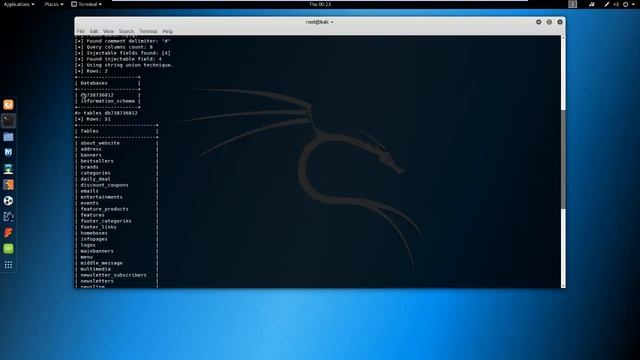Click the footer_links table row
Viewport: 640px width, 360px height.
[x=98, y=227]
